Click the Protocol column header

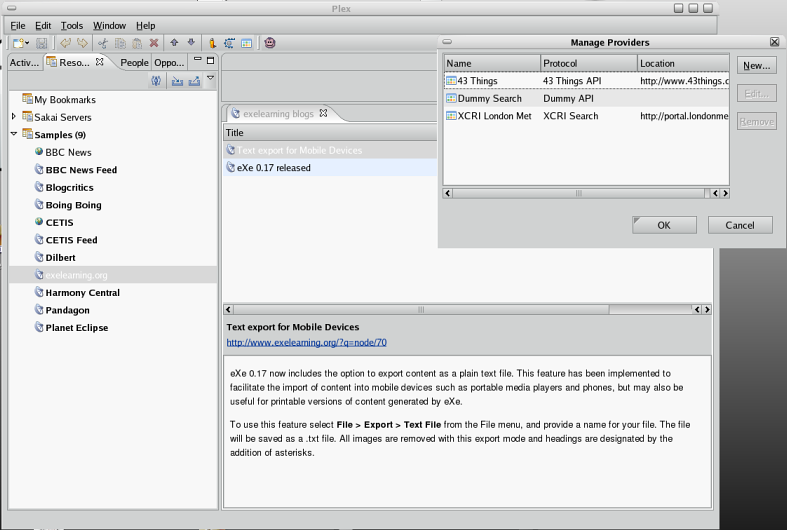589,63
